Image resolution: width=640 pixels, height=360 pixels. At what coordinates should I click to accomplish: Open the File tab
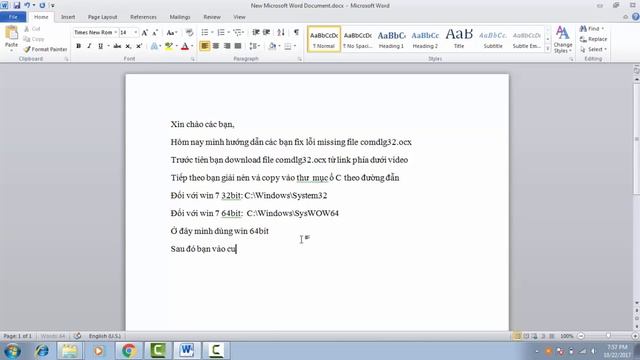click(13, 17)
